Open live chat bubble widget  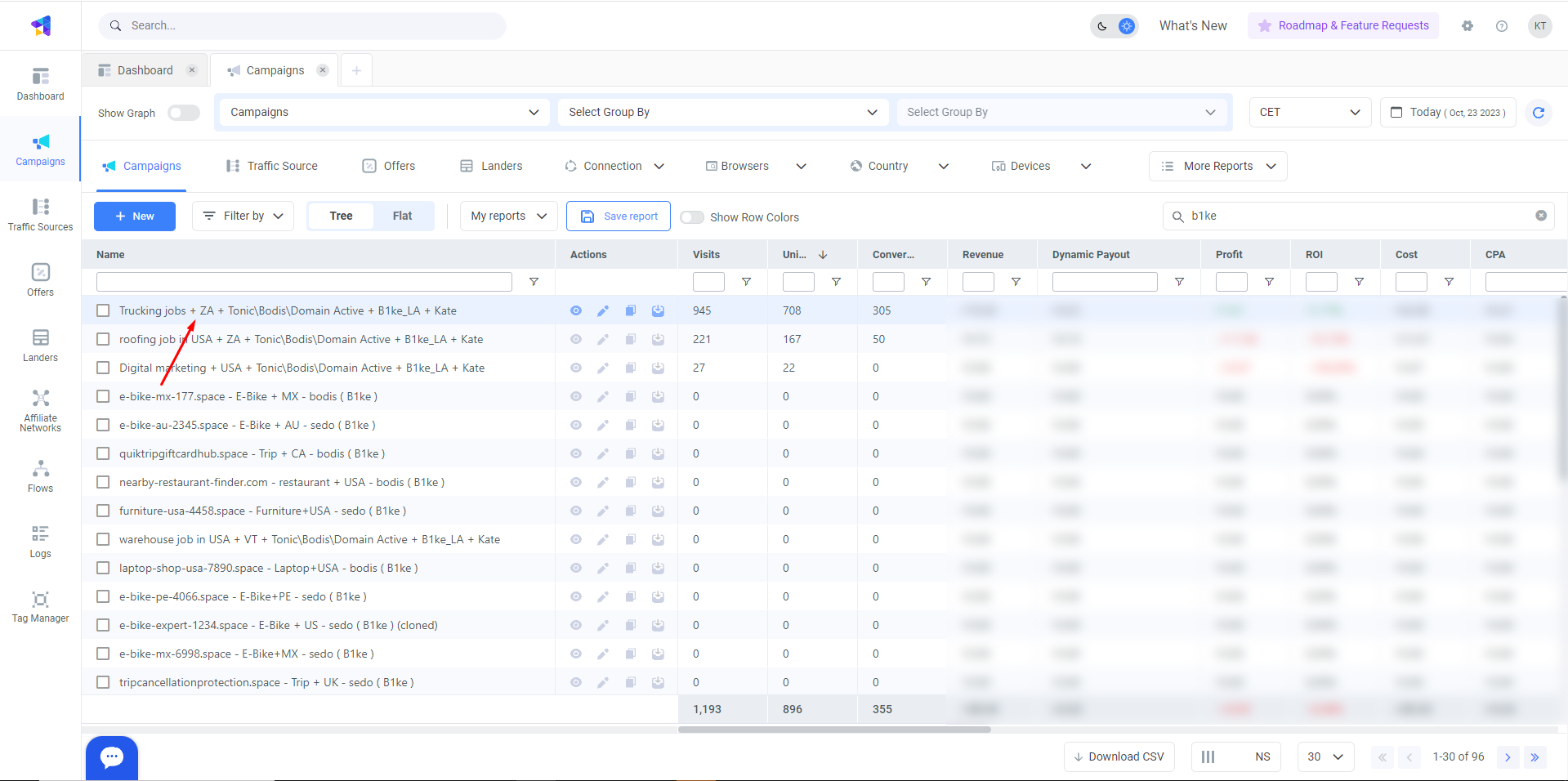tap(112, 757)
